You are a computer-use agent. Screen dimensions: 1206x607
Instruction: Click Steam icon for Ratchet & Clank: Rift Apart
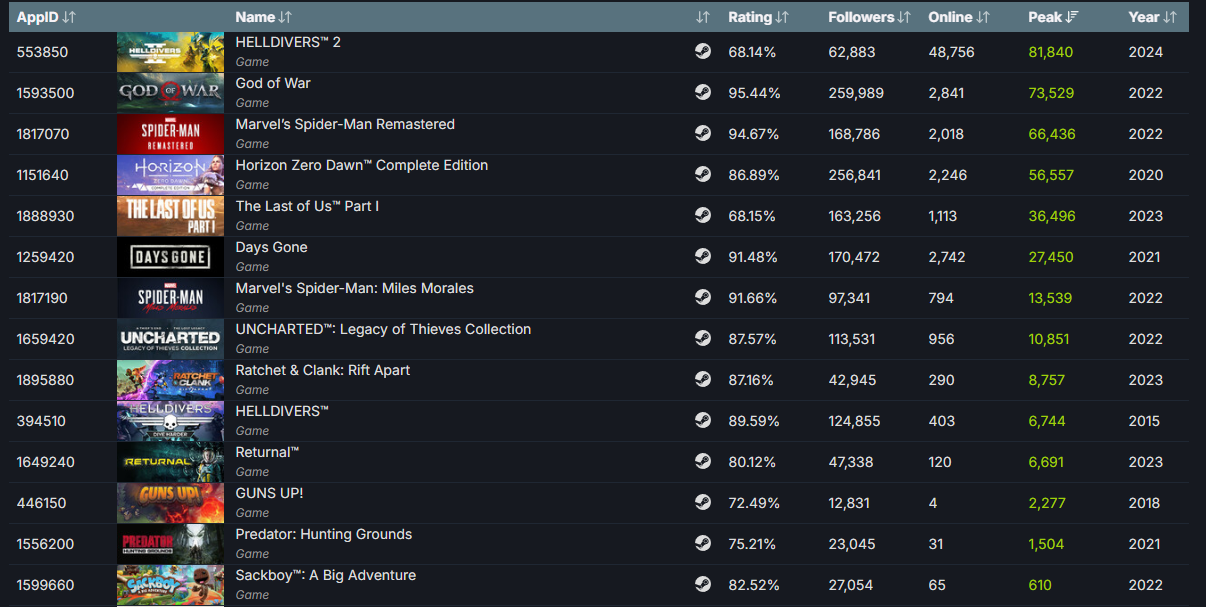coord(703,379)
